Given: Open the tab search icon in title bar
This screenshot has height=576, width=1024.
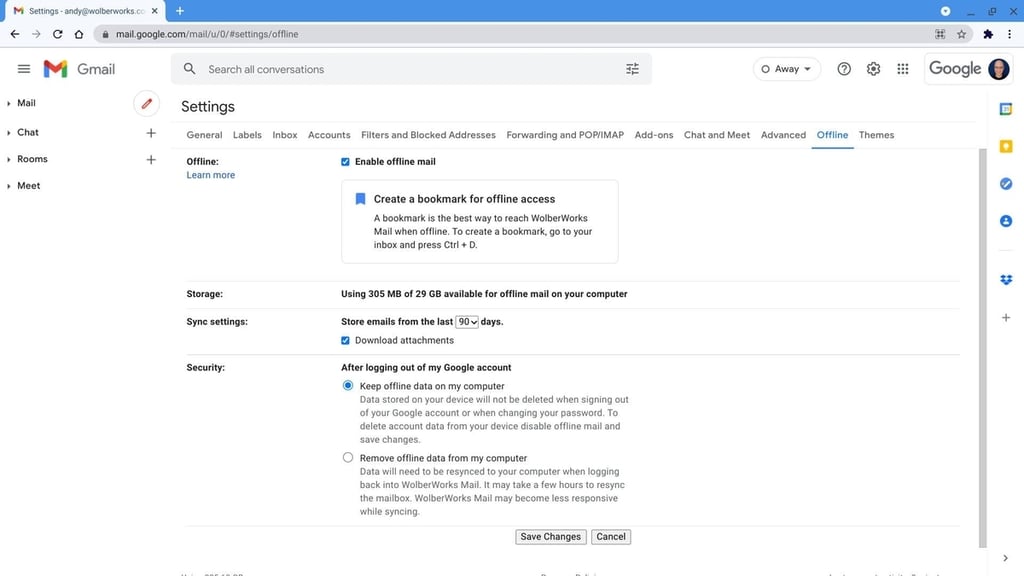Looking at the screenshot, I should point(945,11).
